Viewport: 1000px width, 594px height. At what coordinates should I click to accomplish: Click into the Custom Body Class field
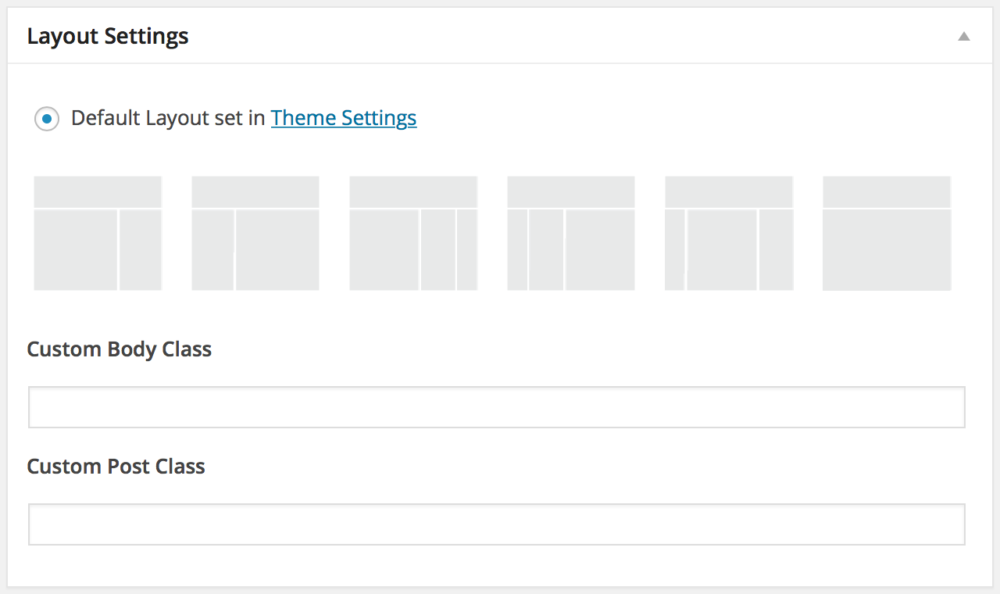496,408
